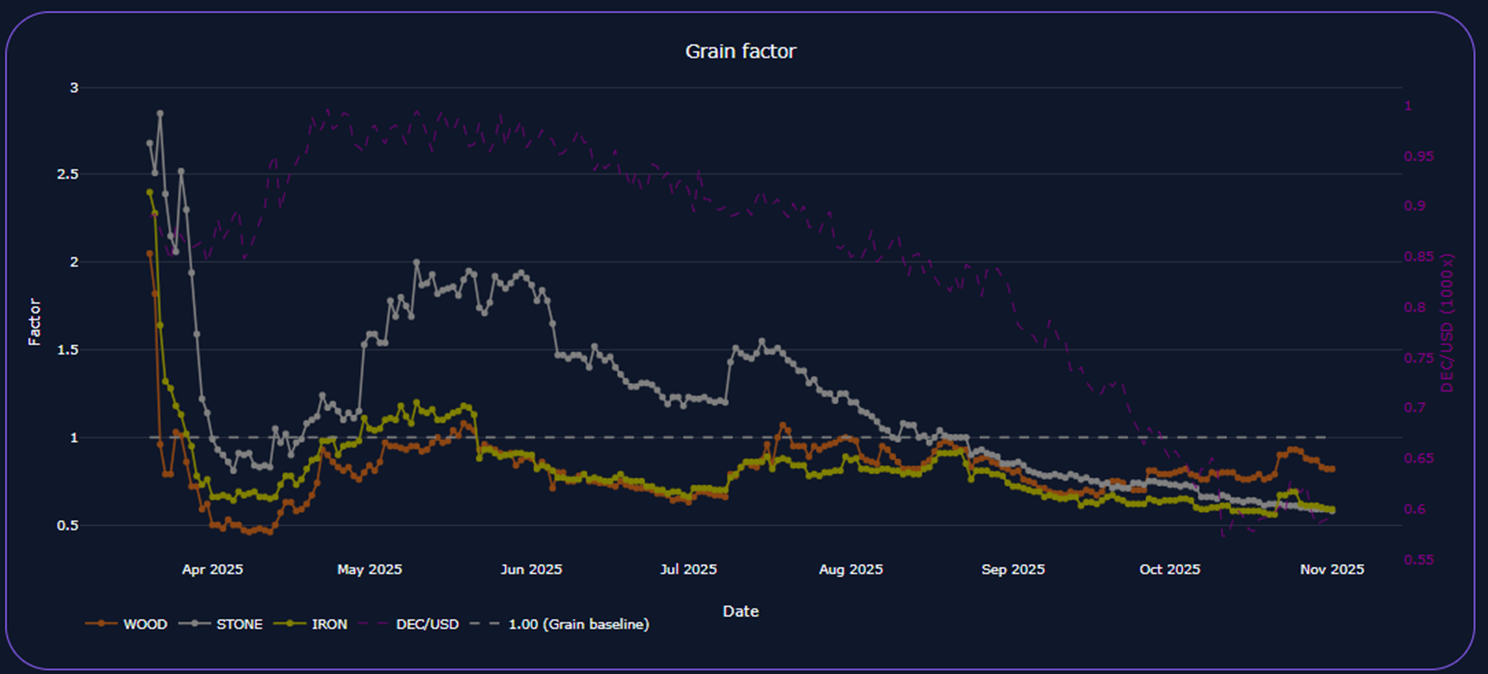Click the 'Apr 2025' x-axis label

212,570
